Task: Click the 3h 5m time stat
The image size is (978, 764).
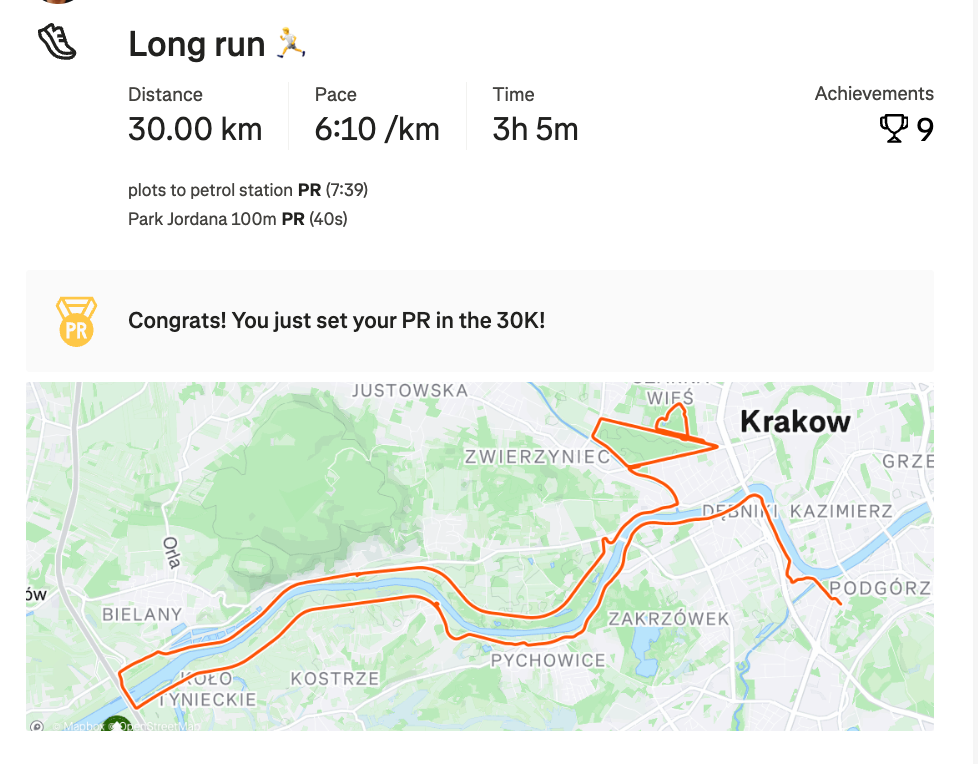Action: pos(535,129)
